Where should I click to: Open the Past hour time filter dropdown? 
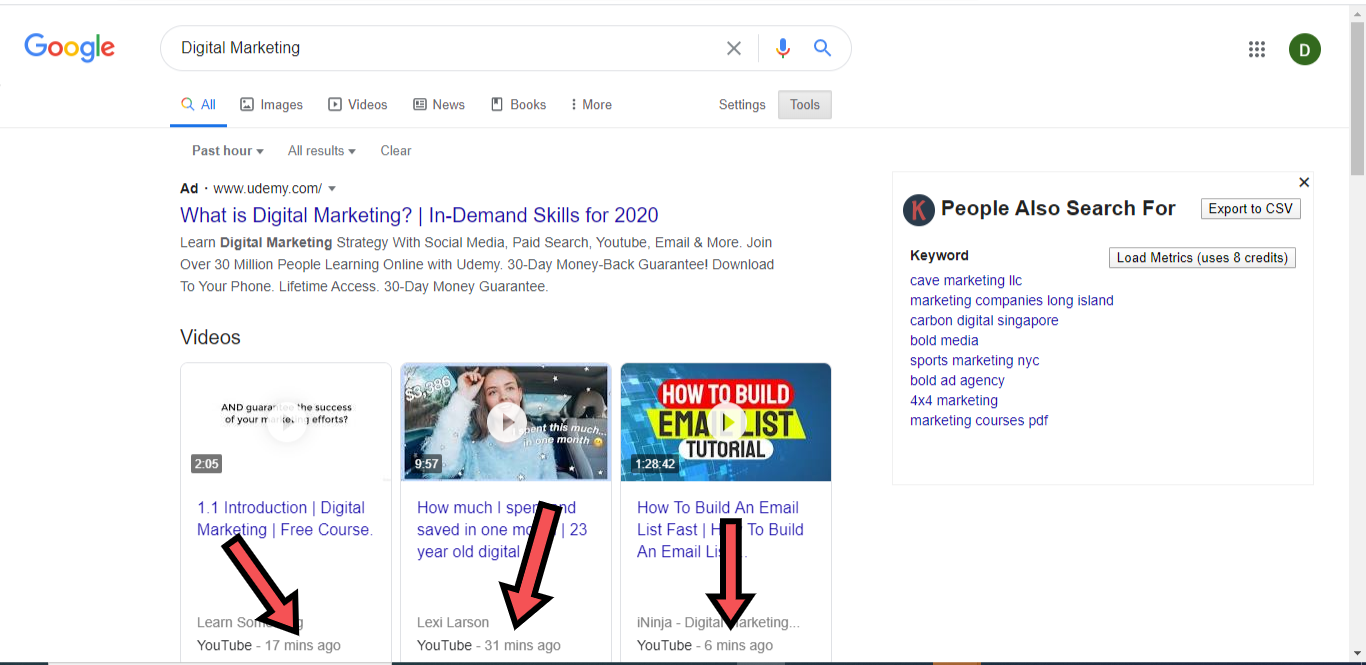(x=228, y=151)
